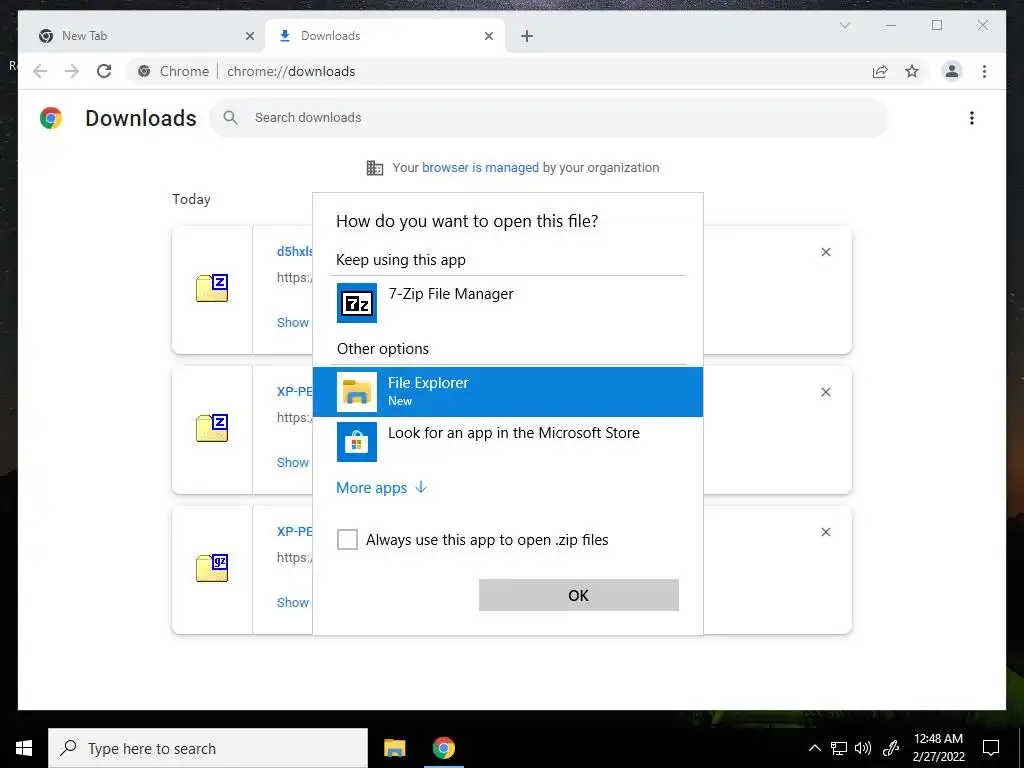Open the volume speaker tray icon

point(863,748)
